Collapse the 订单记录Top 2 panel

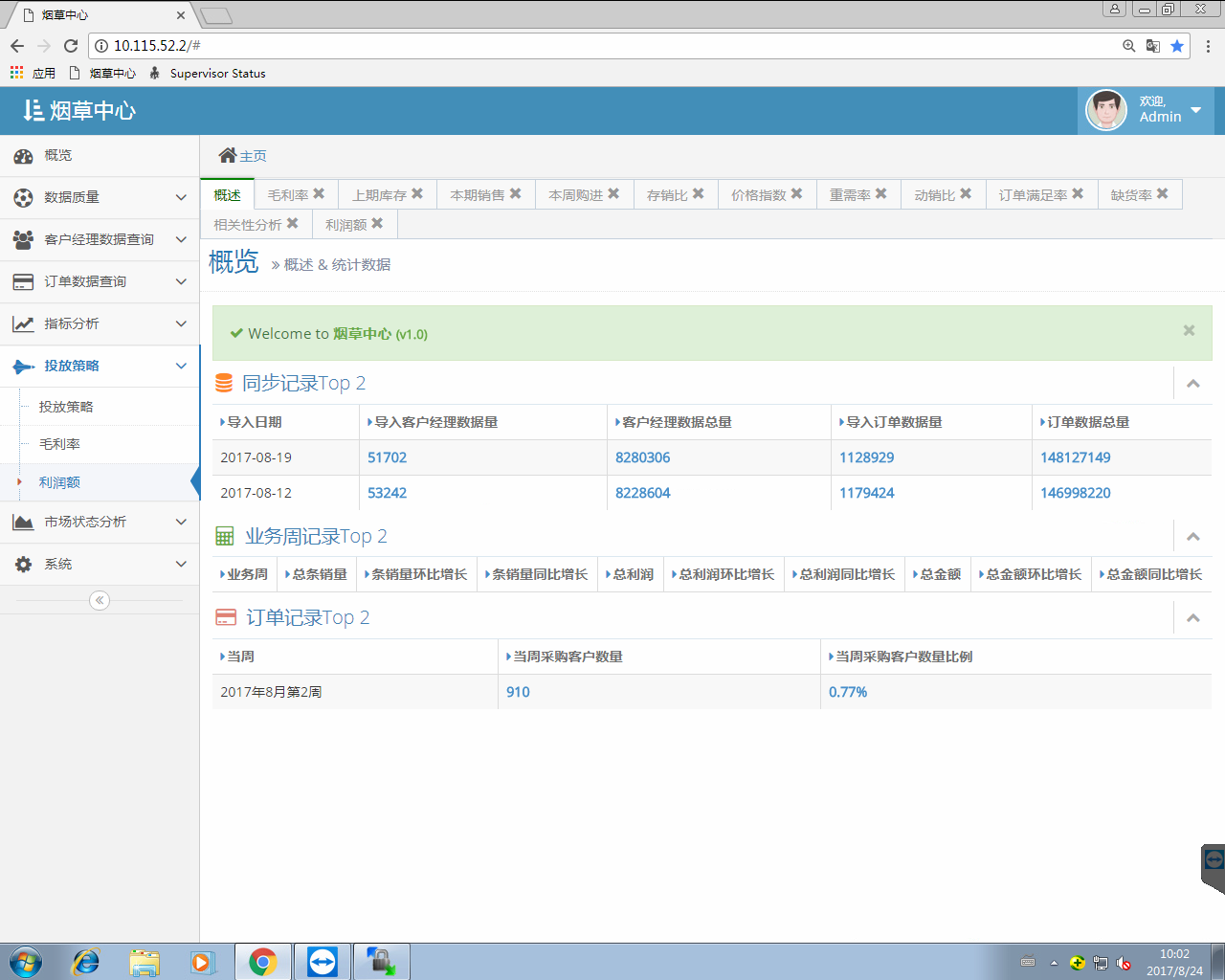(x=1192, y=618)
